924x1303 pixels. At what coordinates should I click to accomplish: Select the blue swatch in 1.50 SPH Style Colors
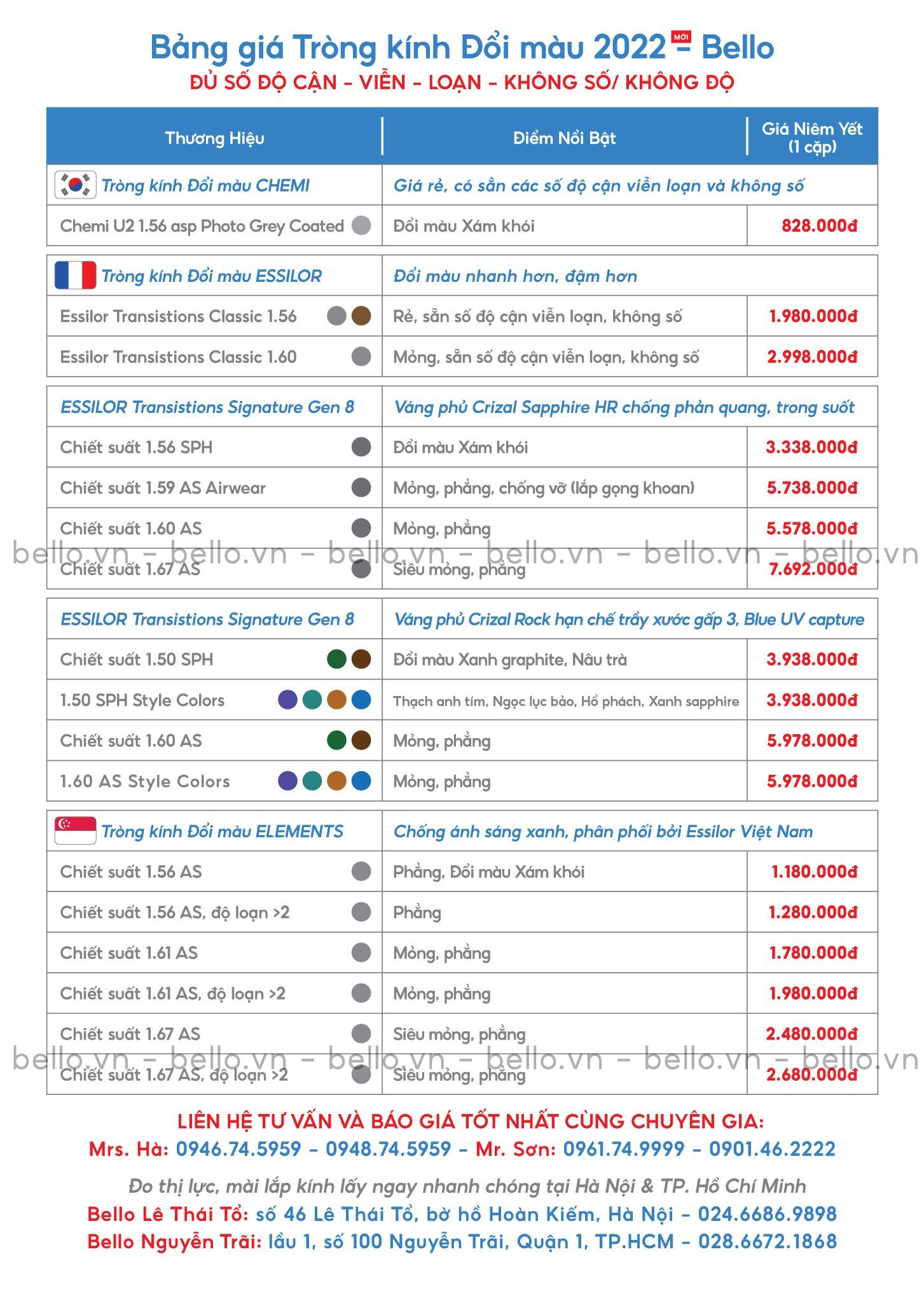click(x=361, y=700)
